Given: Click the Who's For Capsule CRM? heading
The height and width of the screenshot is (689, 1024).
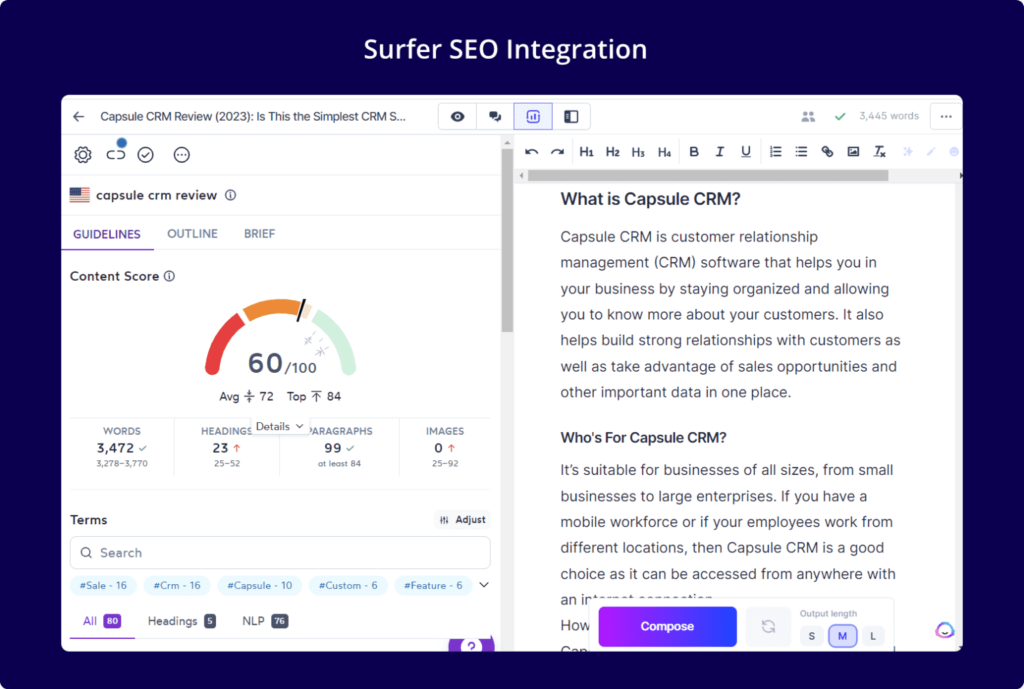Looking at the screenshot, I should tap(643, 438).
